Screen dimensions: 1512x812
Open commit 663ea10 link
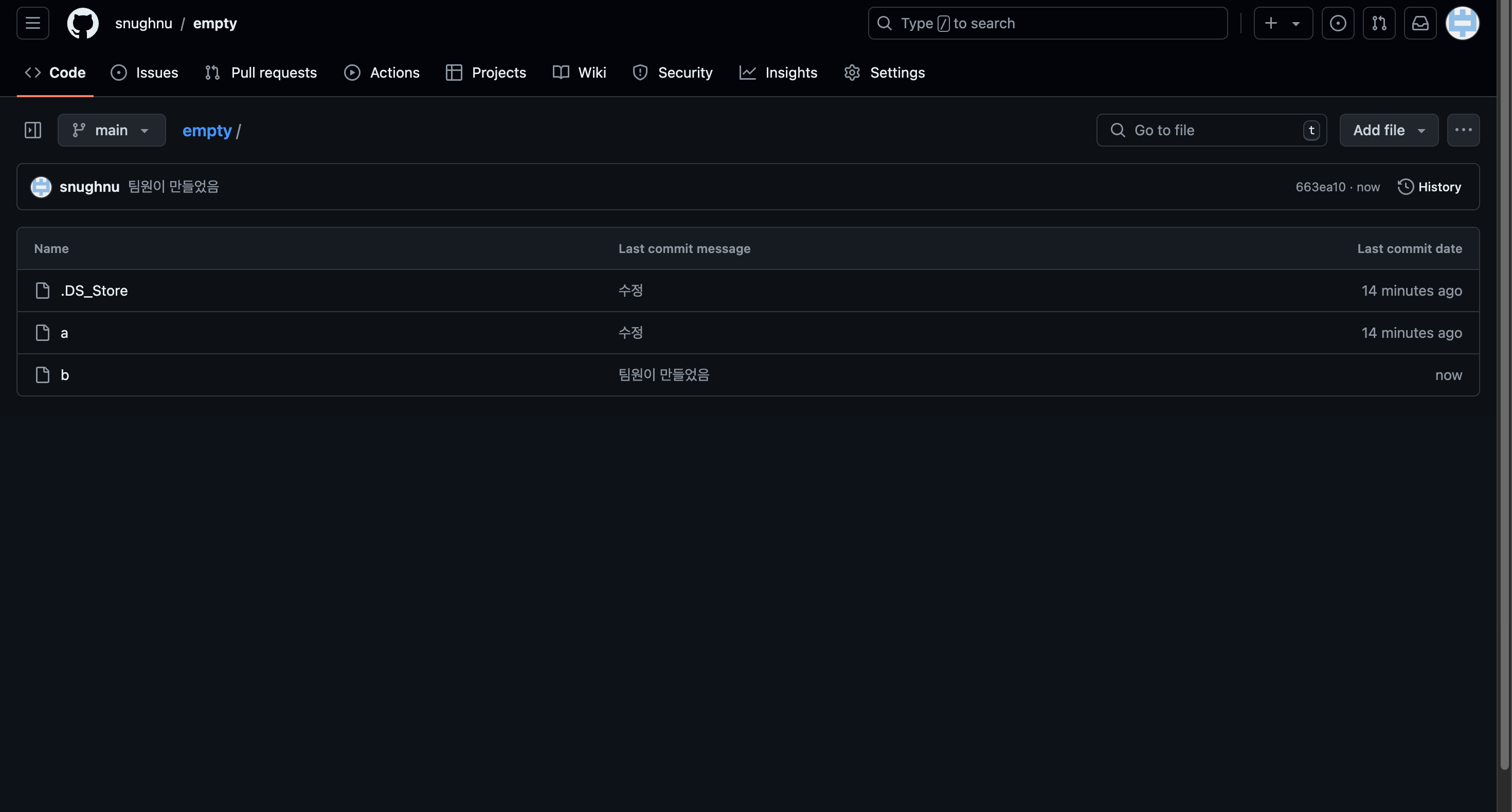(1320, 187)
